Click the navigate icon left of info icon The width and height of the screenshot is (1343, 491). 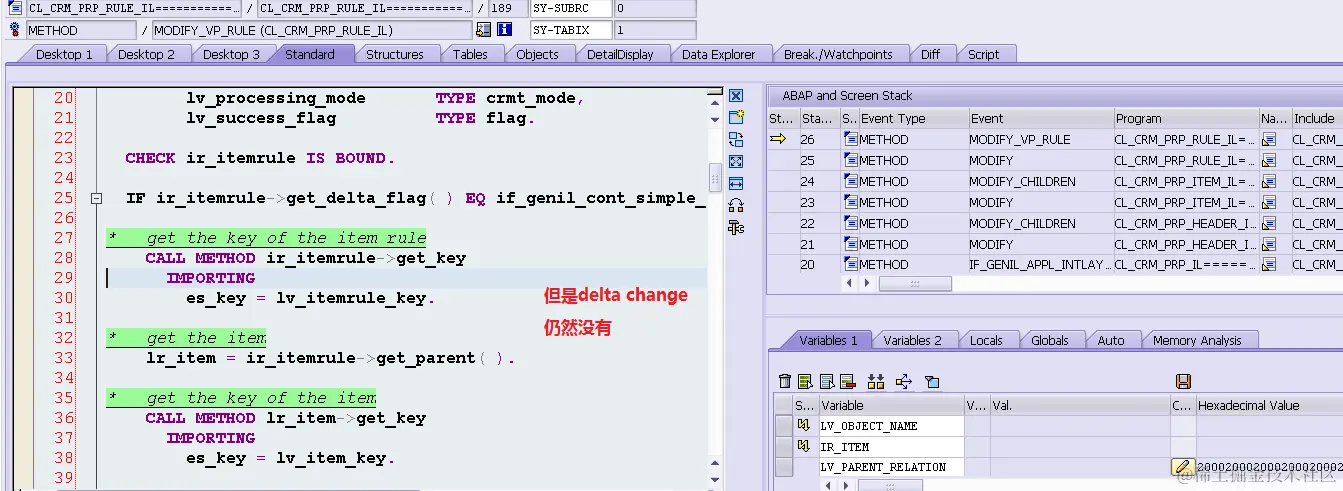(x=484, y=30)
